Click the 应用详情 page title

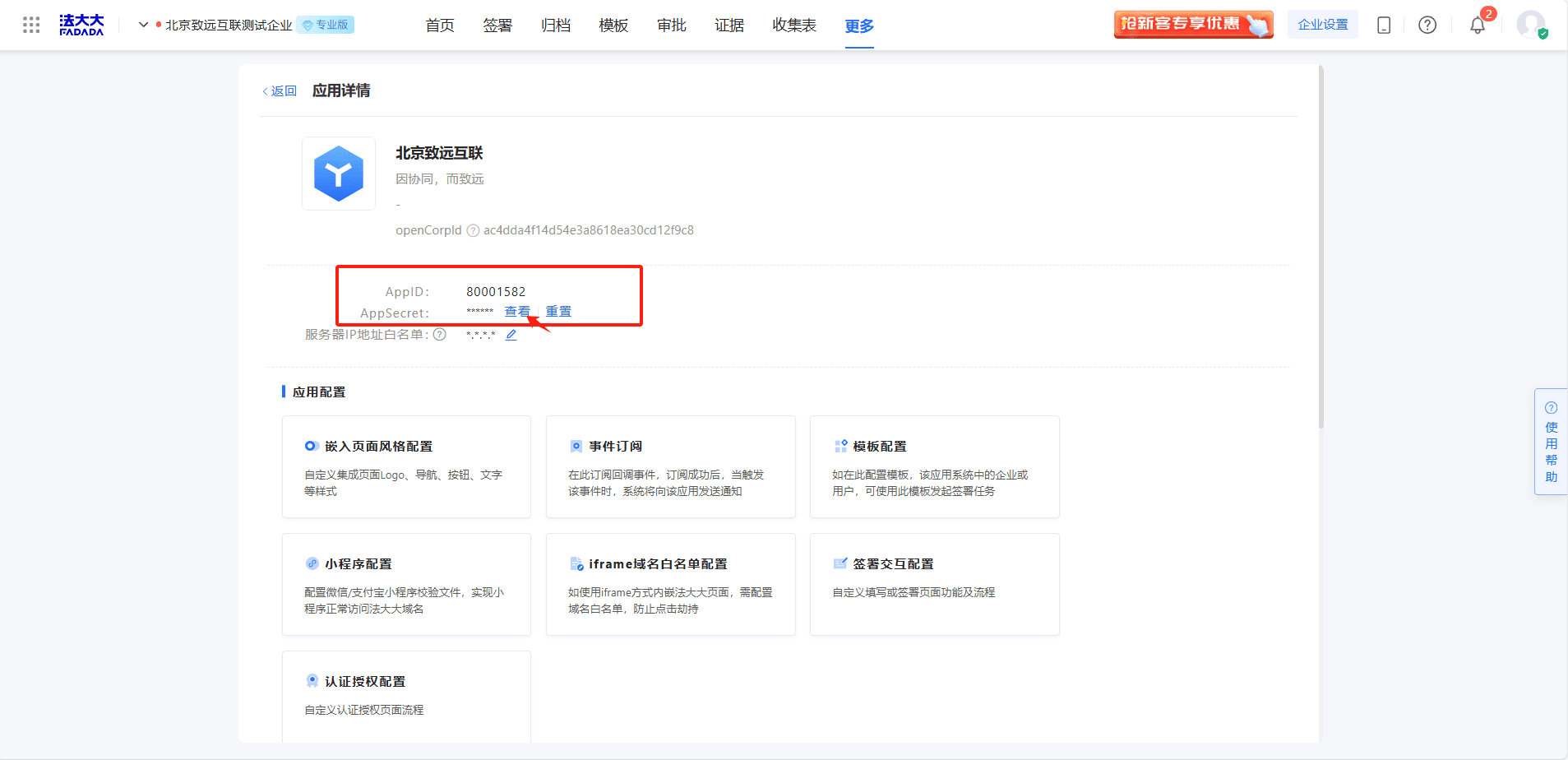click(x=341, y=90)
